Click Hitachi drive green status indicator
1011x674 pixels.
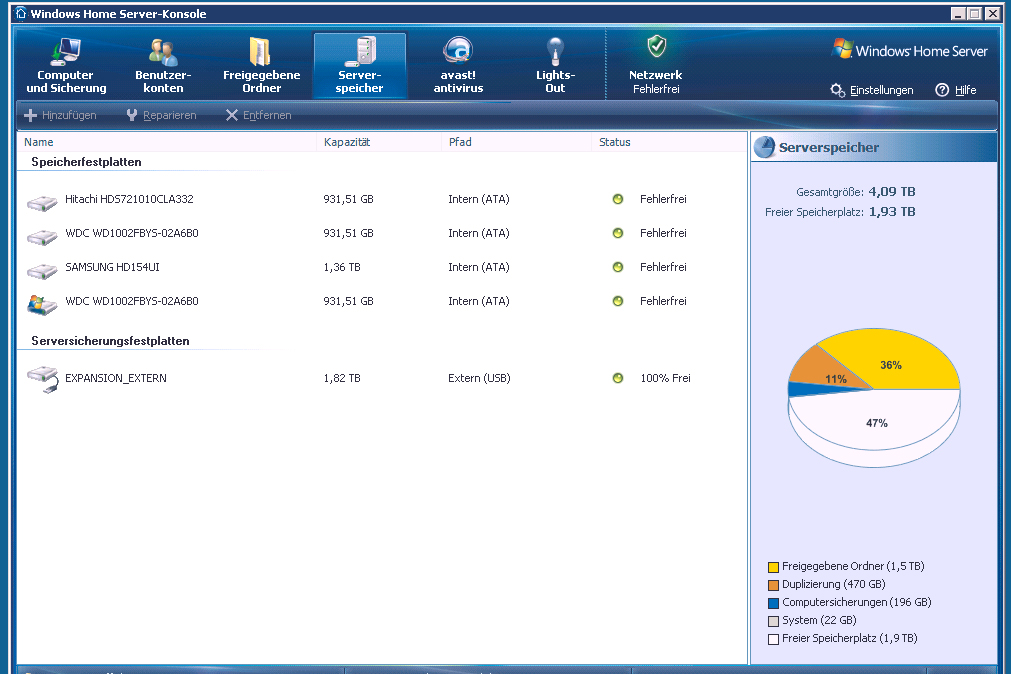(x=618, y=199)
